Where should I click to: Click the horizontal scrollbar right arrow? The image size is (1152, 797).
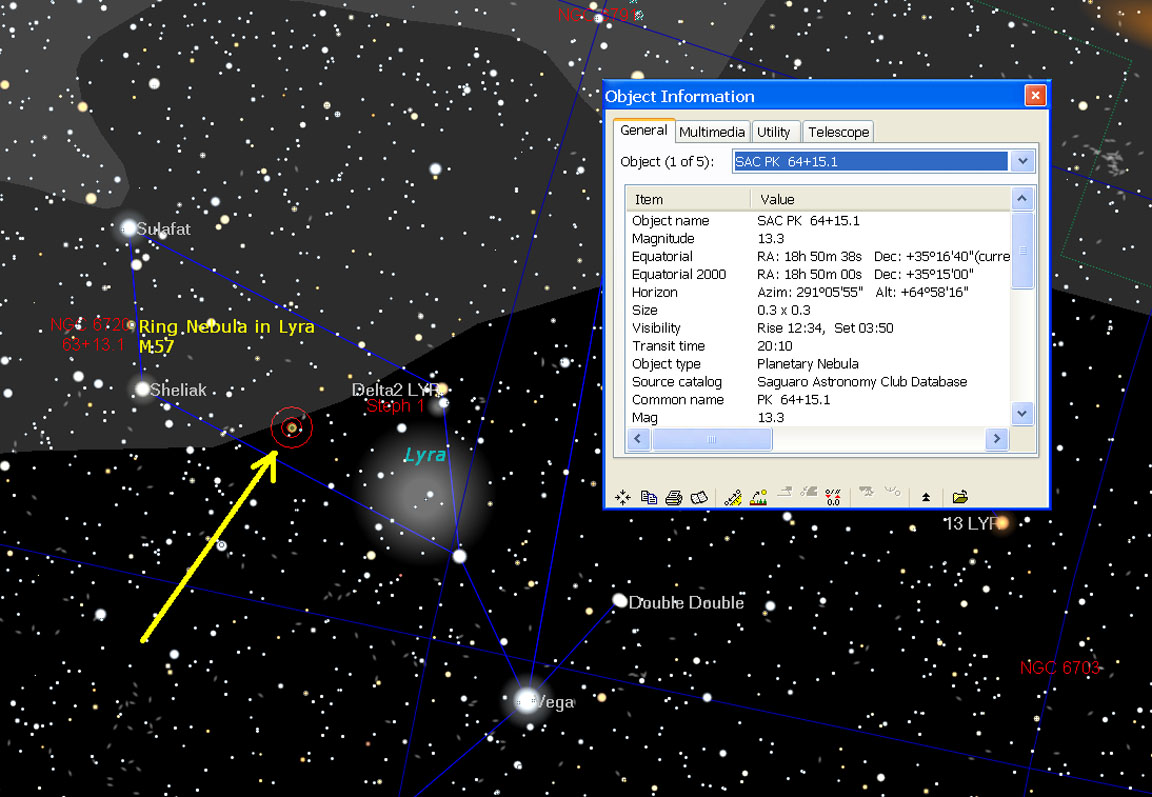[x=995, y=439]
